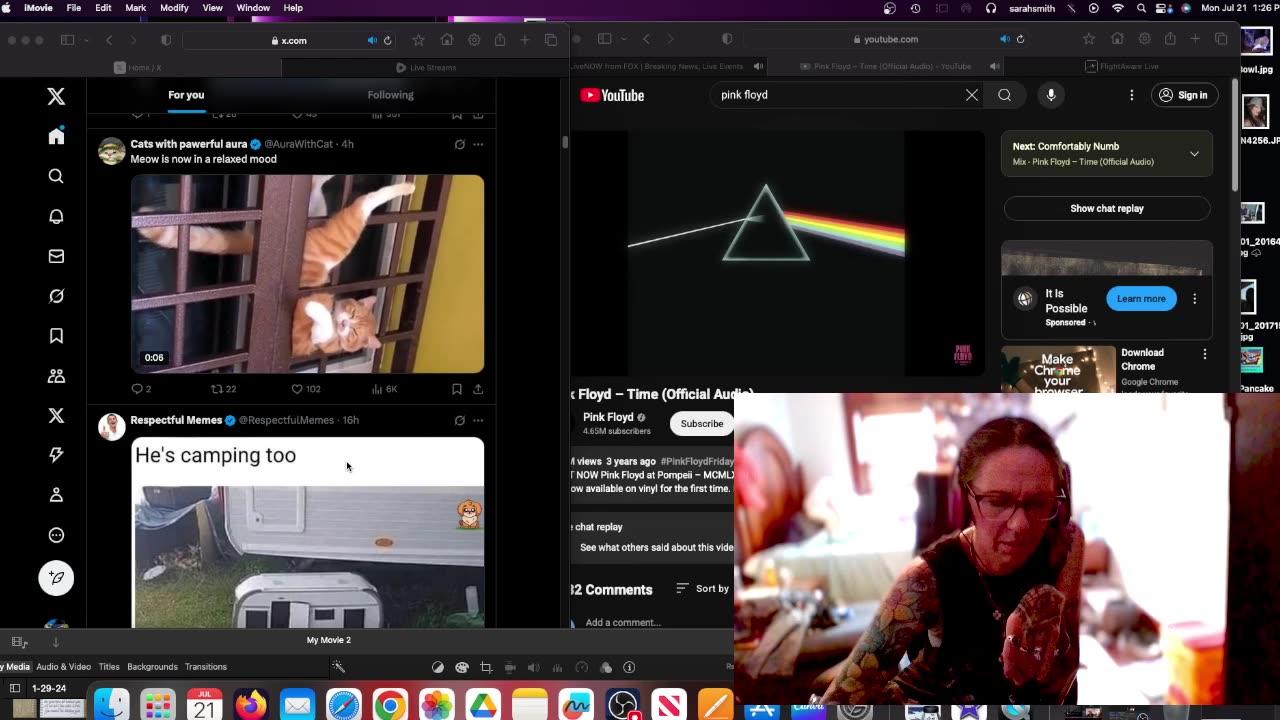Viewport: 1280px width, 720px height.
Task: Open Control Center in menu bar
Action: pyautogui.click(x=1164, y=8)
